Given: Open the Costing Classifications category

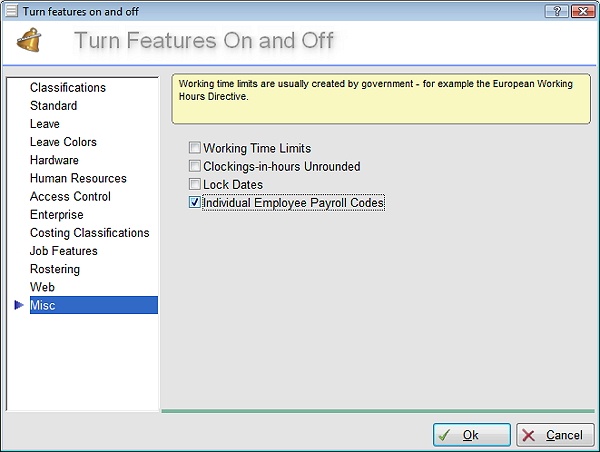Looking at the screenshot, I should (89, 233).
